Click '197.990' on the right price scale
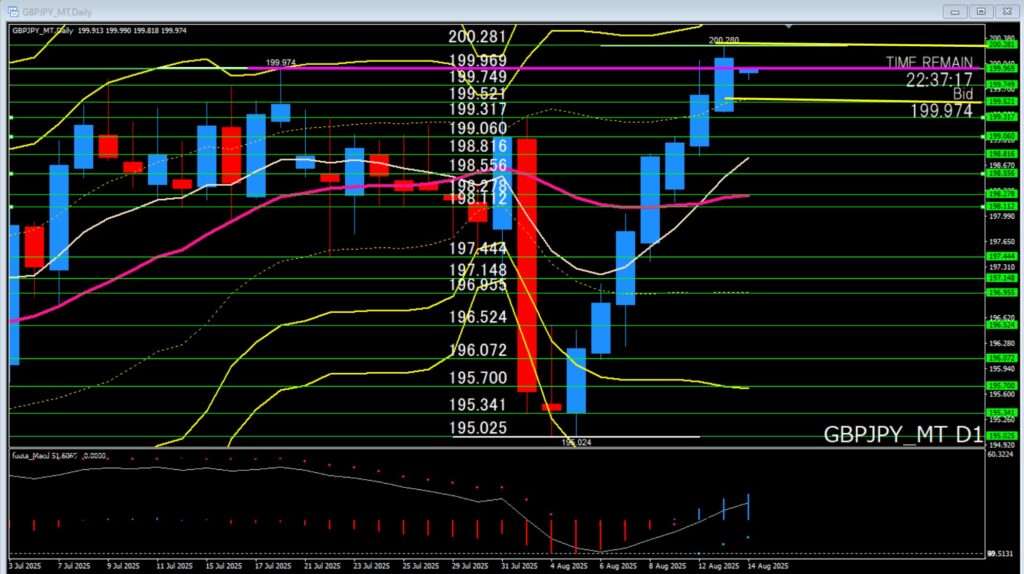Screen dimensions: 1024x574 [x=1002, y=216]
